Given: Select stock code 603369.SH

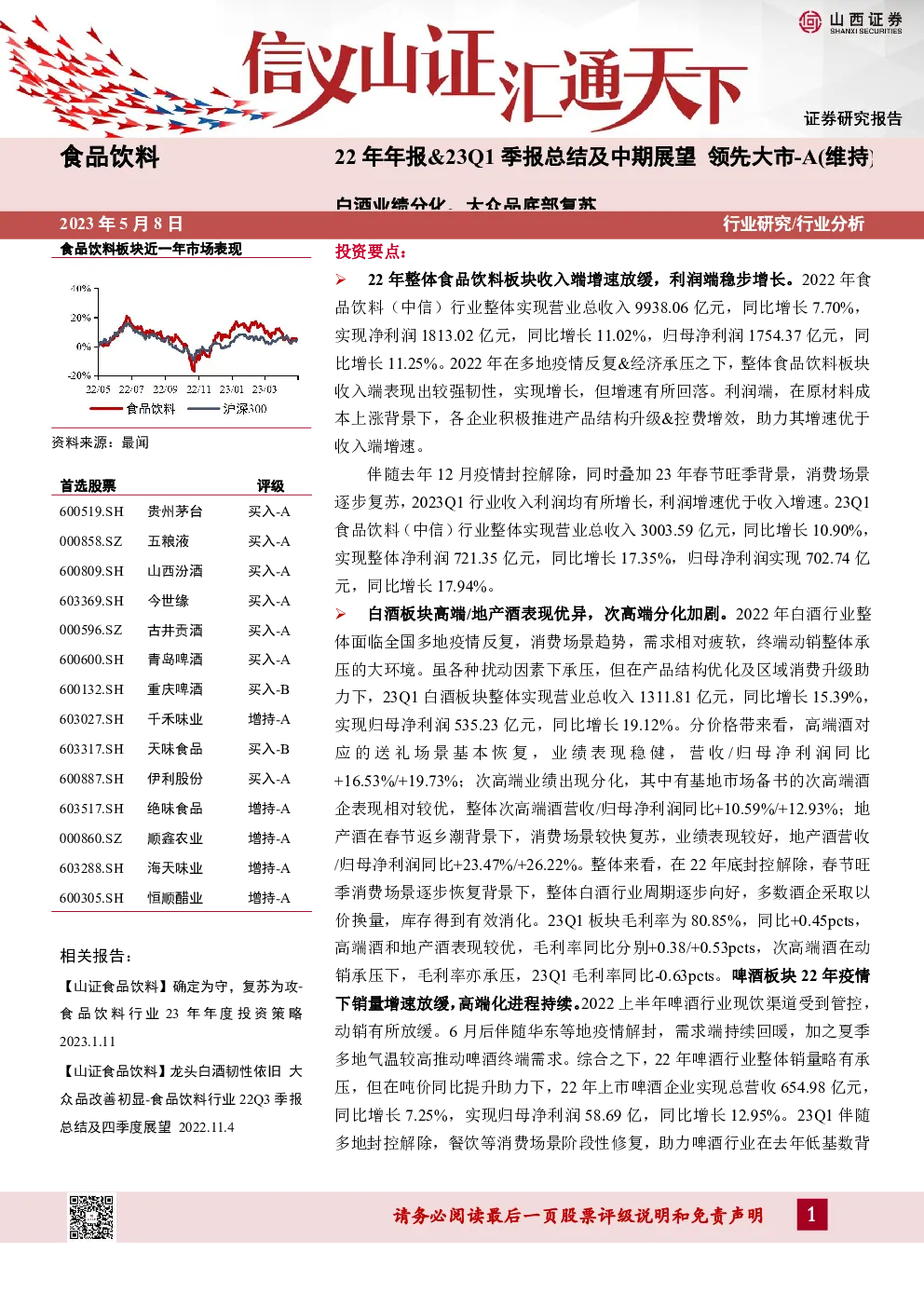Looking at the screenshot, I should pyautogui.click(x=91, y=601).
